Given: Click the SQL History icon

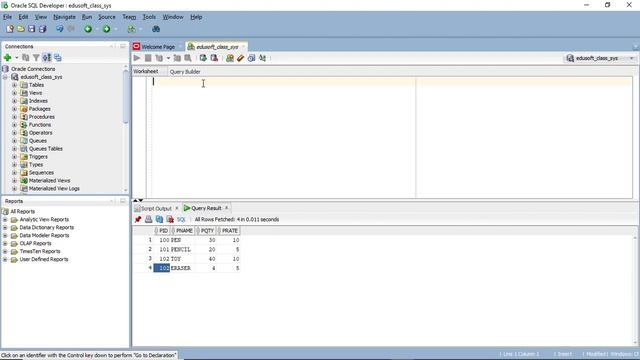Looking at the screenshot, I should pyautogui.click(x=251, y=58).
